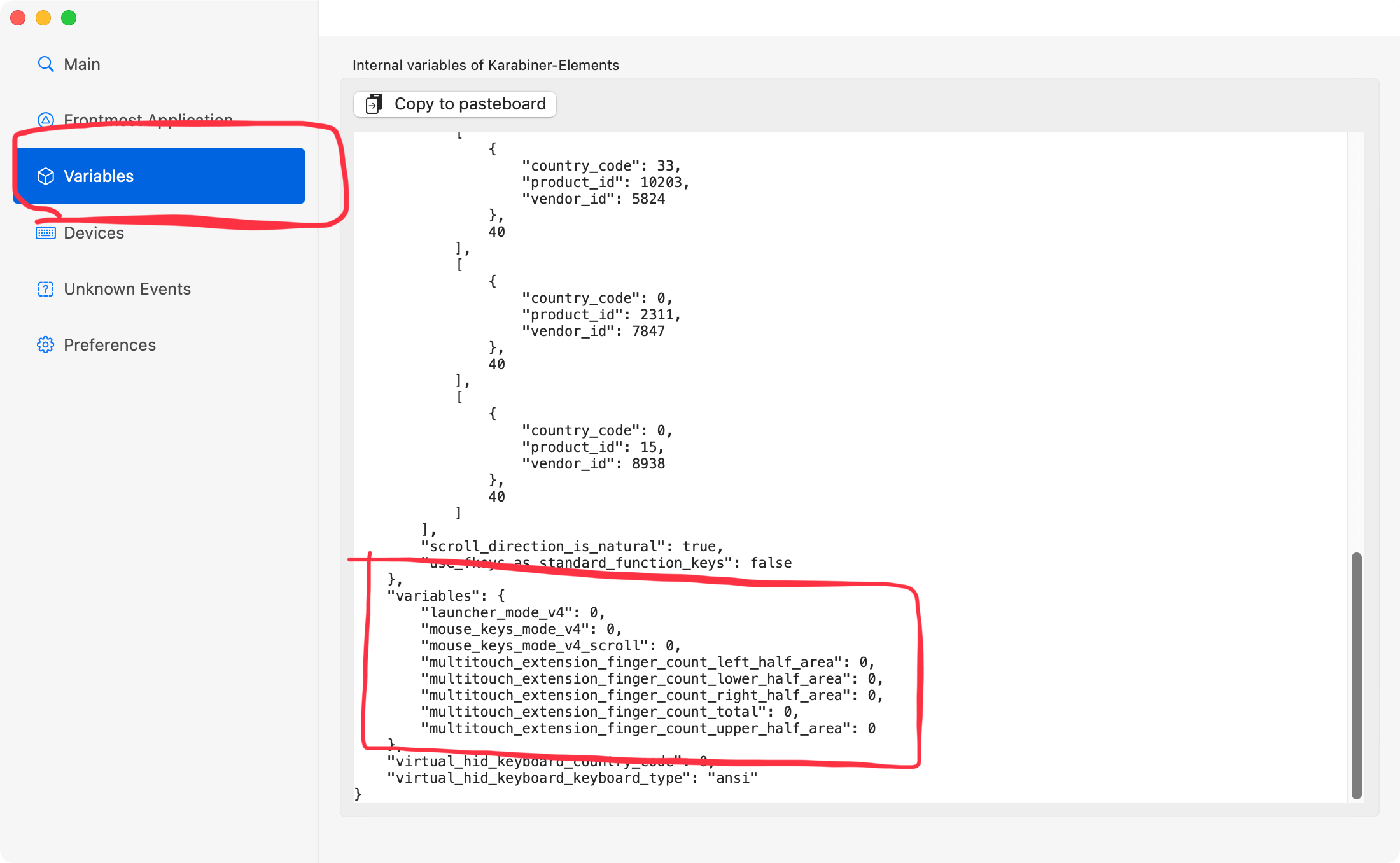Click the red close window button
The image size is (1400, 863).
pyautogui.click(x=18, y=18)
